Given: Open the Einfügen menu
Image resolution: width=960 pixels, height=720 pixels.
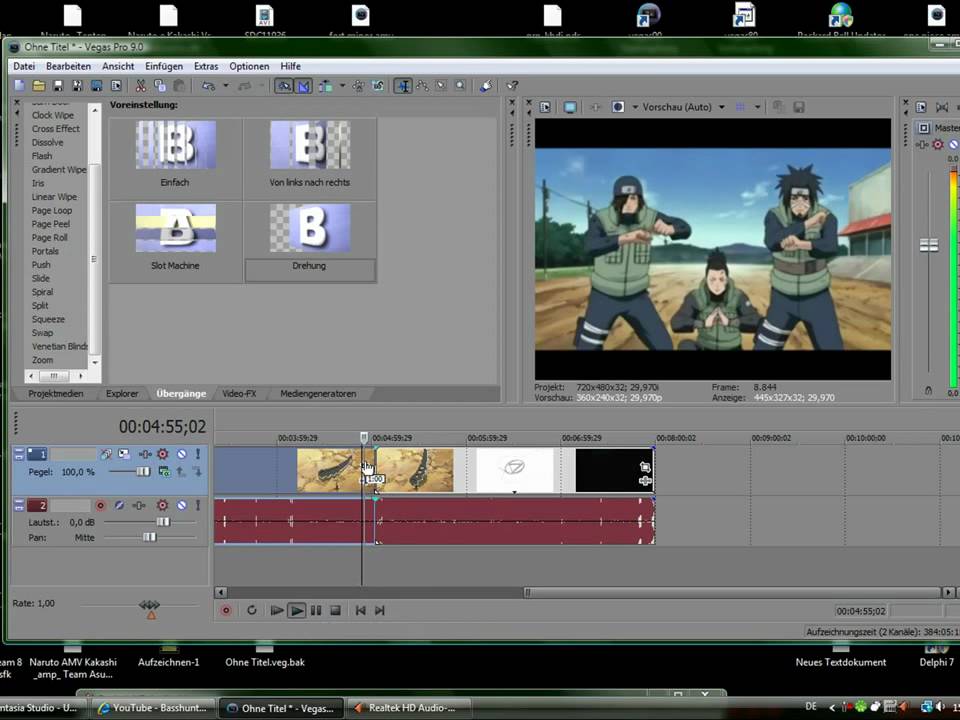Looking at the screenshot, I should (x=163, y=66).
